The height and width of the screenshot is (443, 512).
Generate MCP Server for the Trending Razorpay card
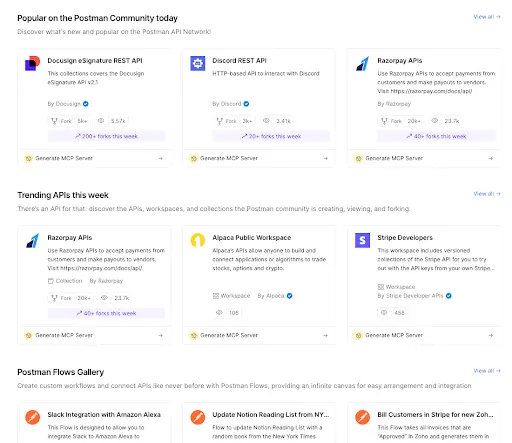(94, 335)
